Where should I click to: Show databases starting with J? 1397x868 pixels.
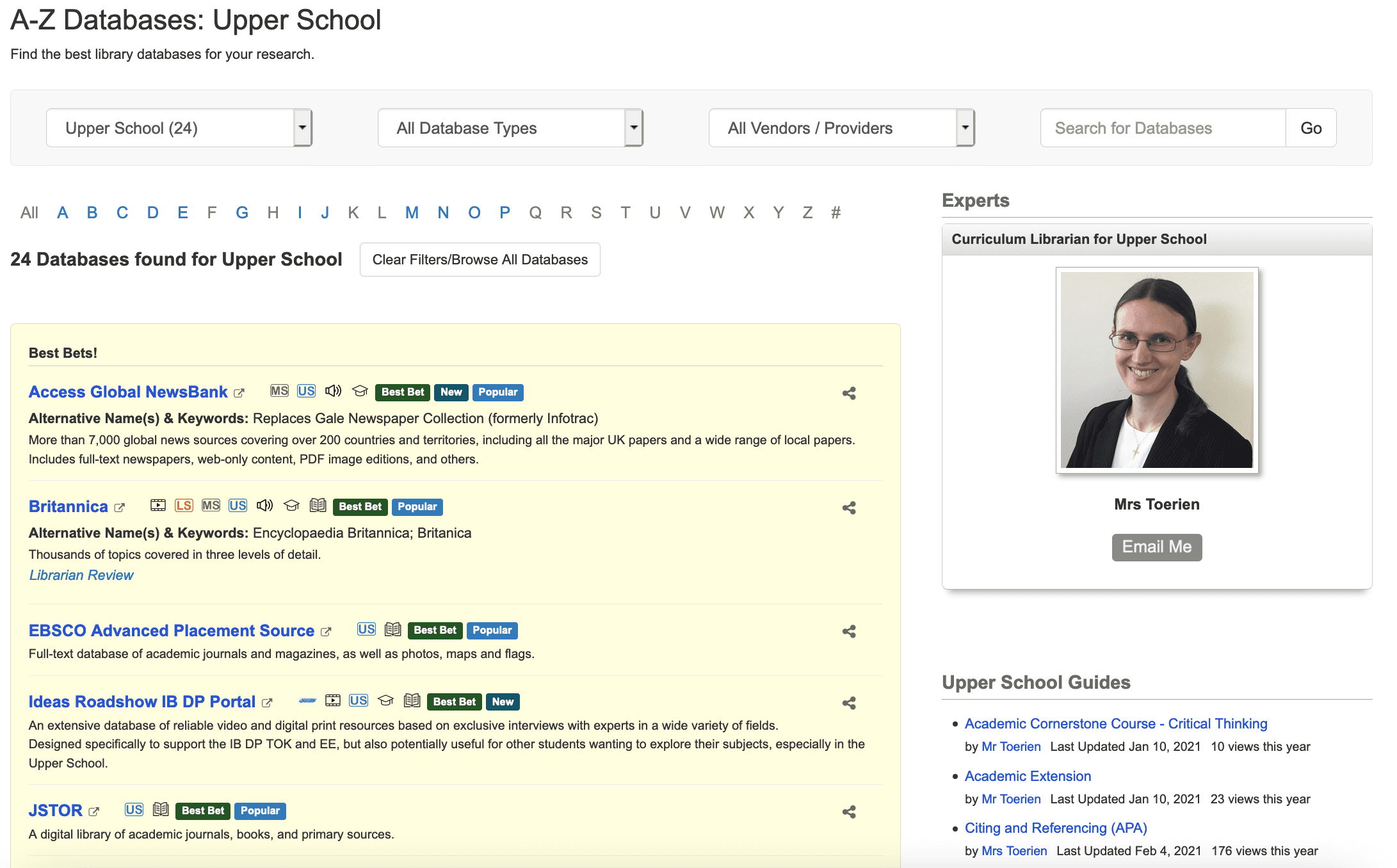[x=325, y=213]
